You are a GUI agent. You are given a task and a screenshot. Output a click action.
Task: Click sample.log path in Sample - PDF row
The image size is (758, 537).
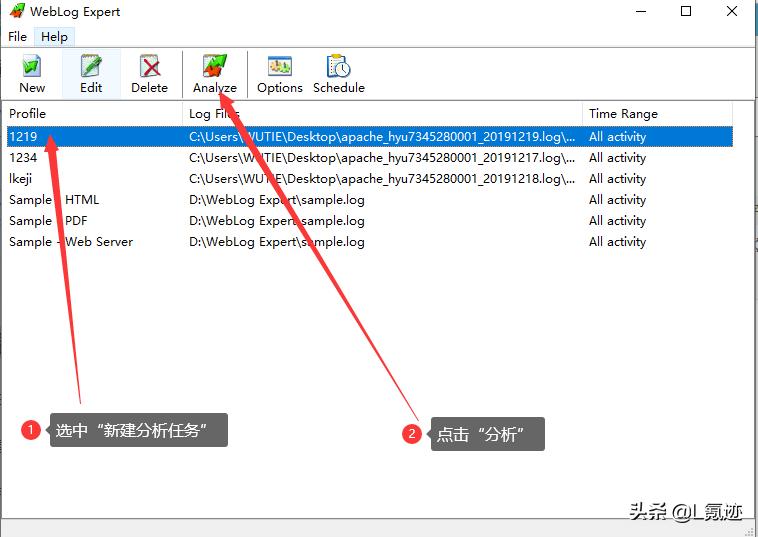click(277, 221)
